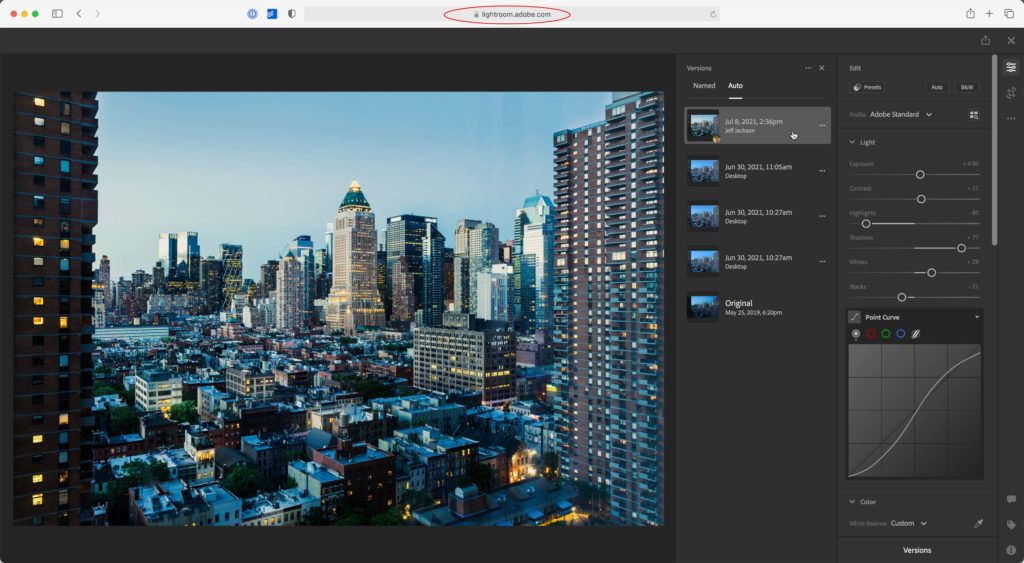
Task: Reload the page in address bar
Action: (713, 14)
